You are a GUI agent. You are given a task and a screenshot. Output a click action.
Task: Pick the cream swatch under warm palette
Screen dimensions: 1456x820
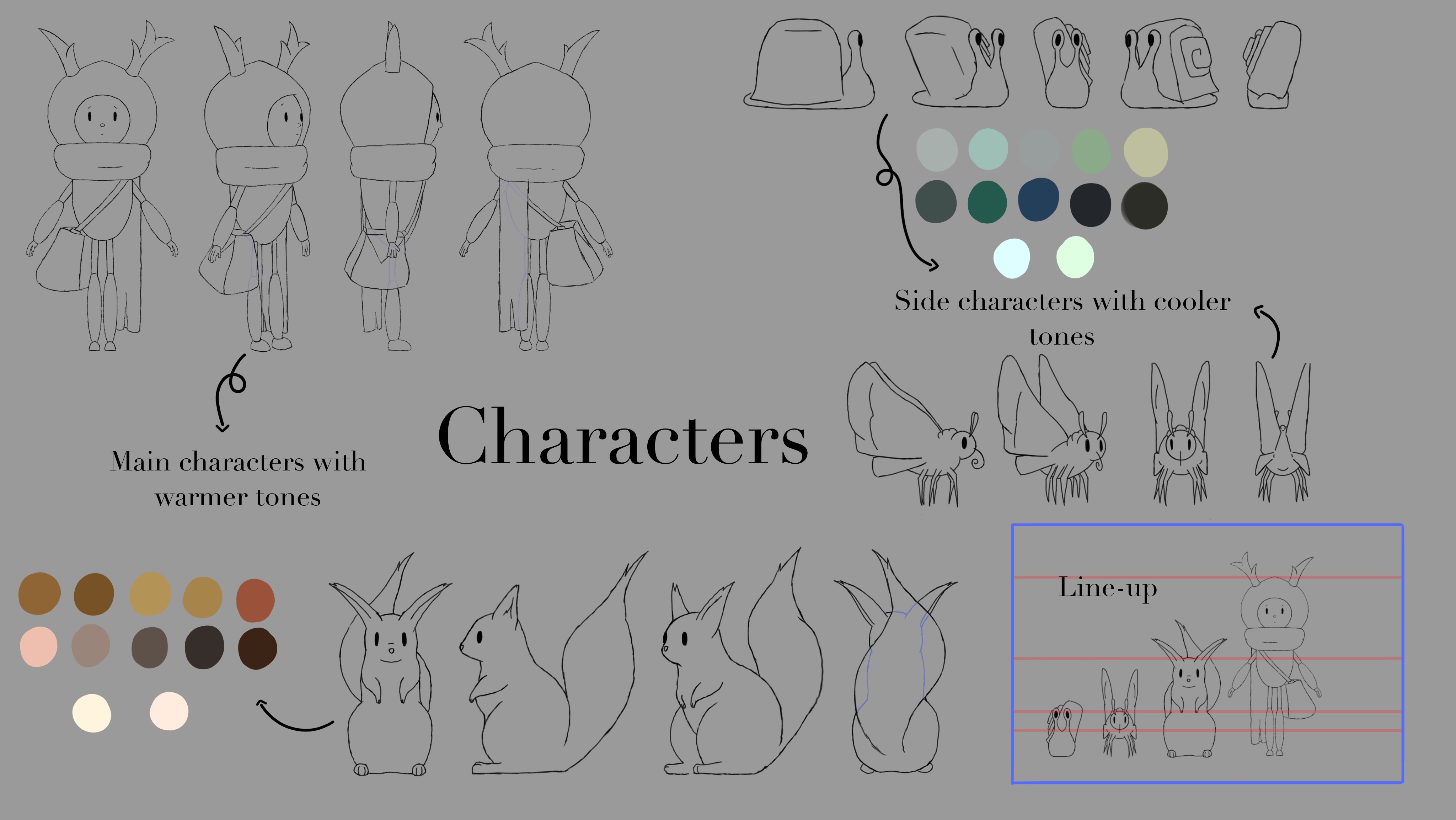[x=92, y=713]
